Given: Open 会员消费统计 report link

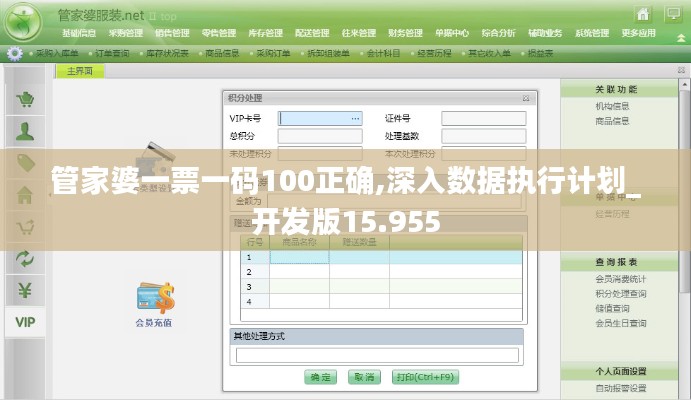Looking at the screenshot, I should pos(620,279).
